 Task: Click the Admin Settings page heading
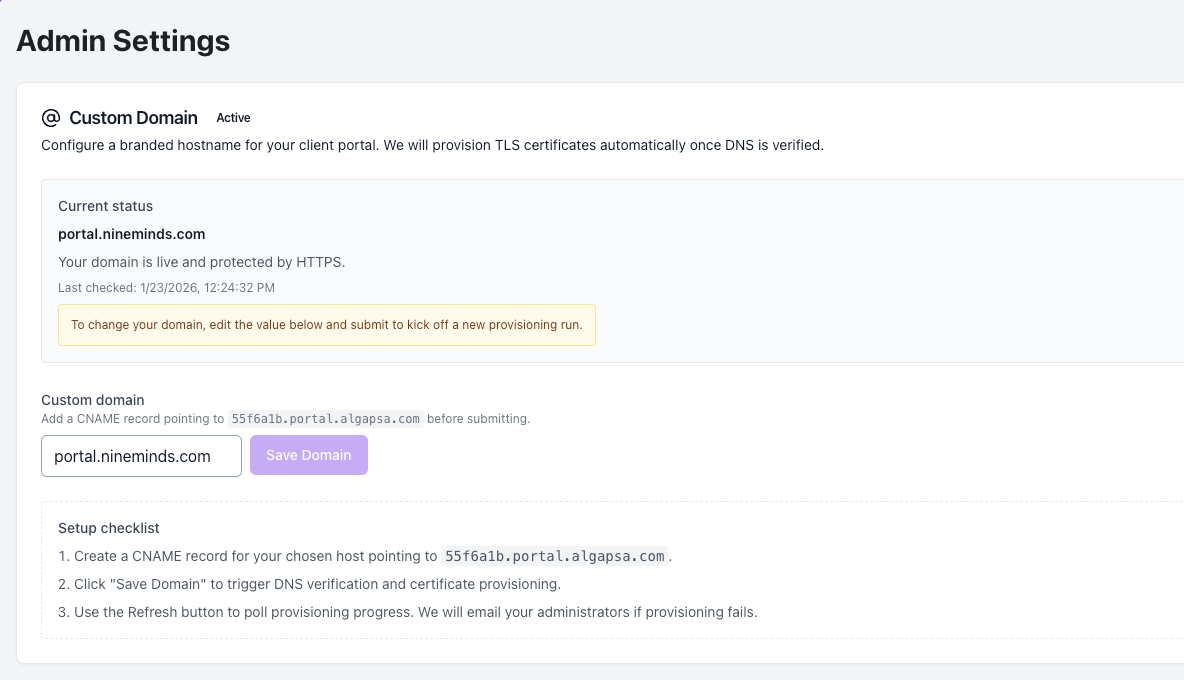click(122, 41)
